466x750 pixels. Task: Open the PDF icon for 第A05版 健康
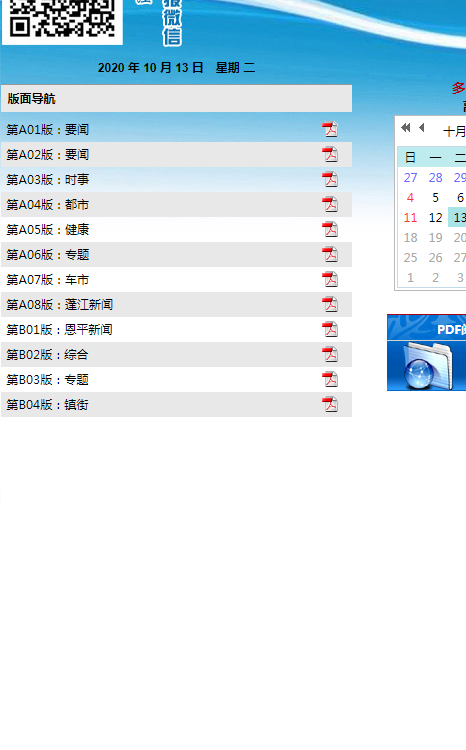pyautogui.click(x=330, y=229)
